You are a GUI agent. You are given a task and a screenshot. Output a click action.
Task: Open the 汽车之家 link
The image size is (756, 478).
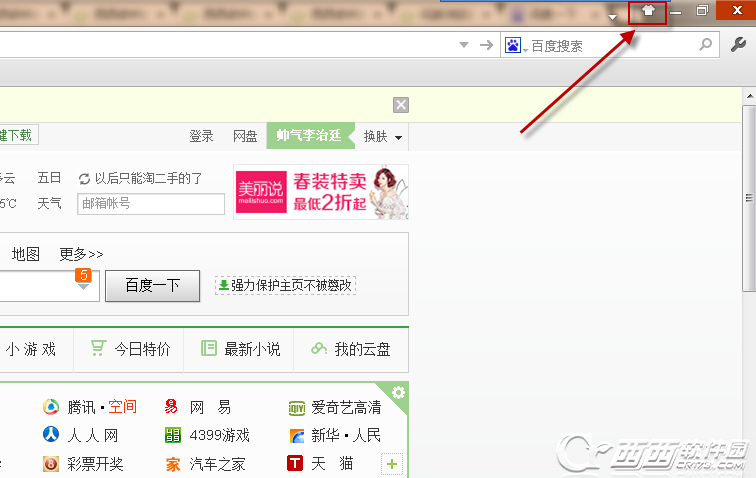coord(217,464)
